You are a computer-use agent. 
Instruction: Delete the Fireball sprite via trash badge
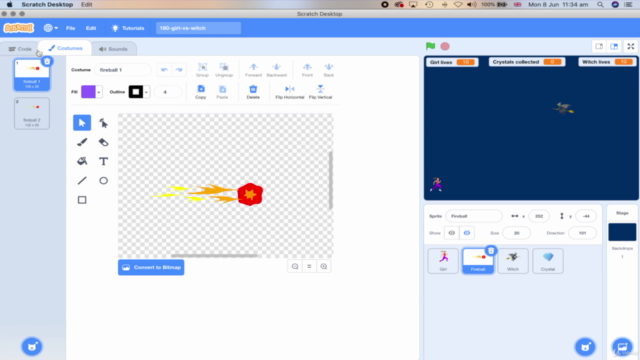(491, 251)
